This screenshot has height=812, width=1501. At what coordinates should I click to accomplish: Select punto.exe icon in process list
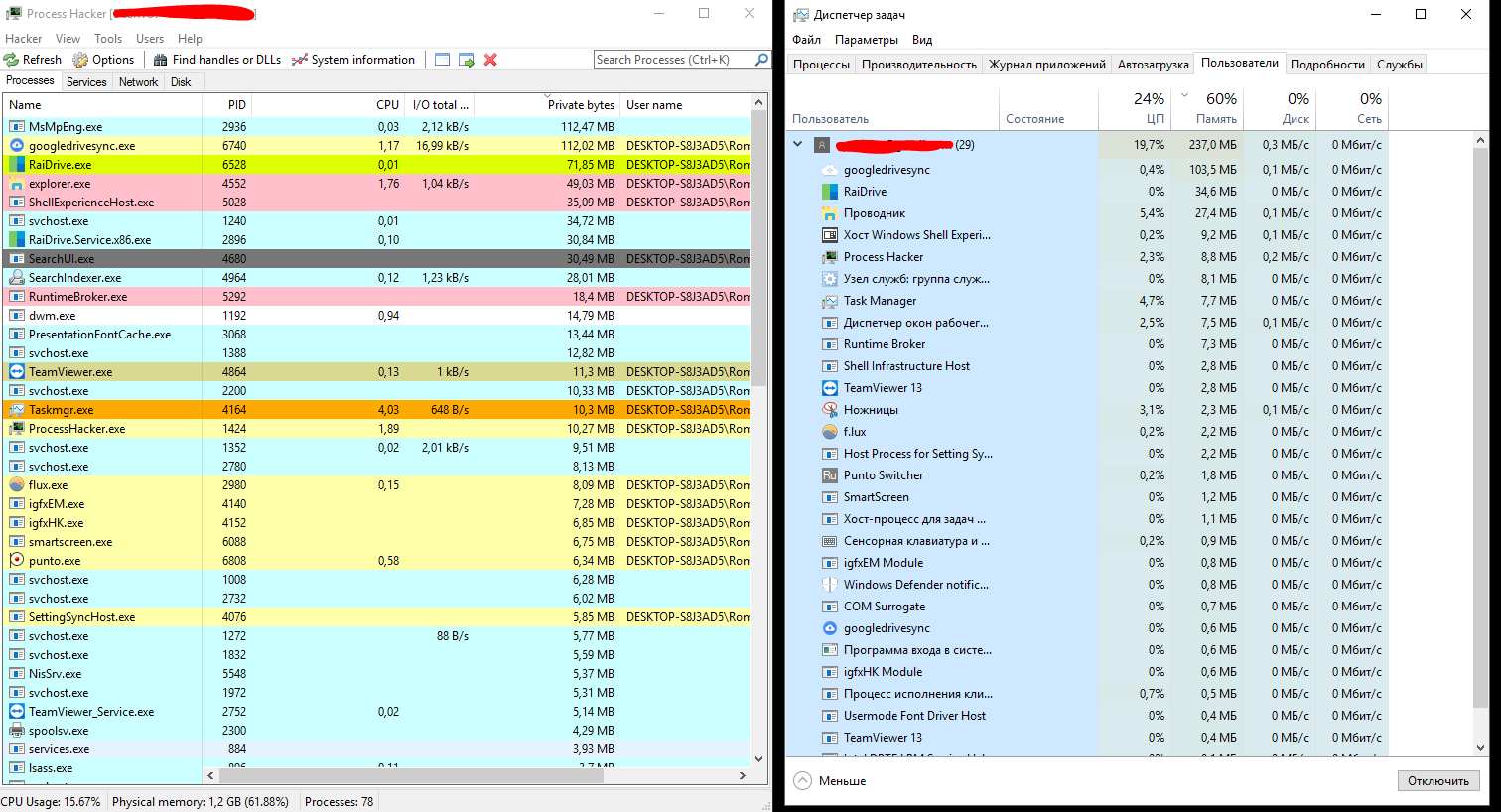click(17, 561)
